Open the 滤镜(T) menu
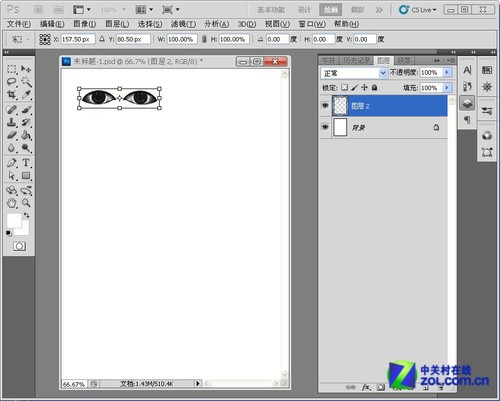 point(183,24)
